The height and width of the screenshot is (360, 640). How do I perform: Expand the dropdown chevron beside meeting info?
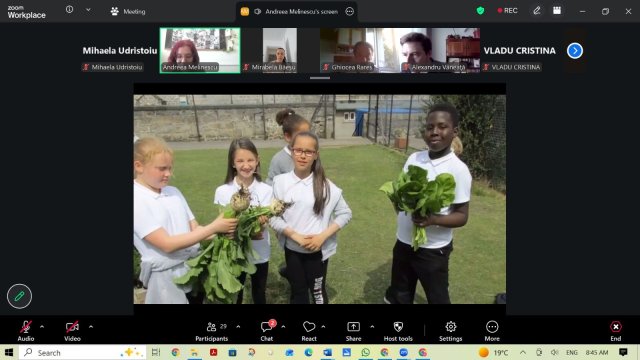point(88,10)
